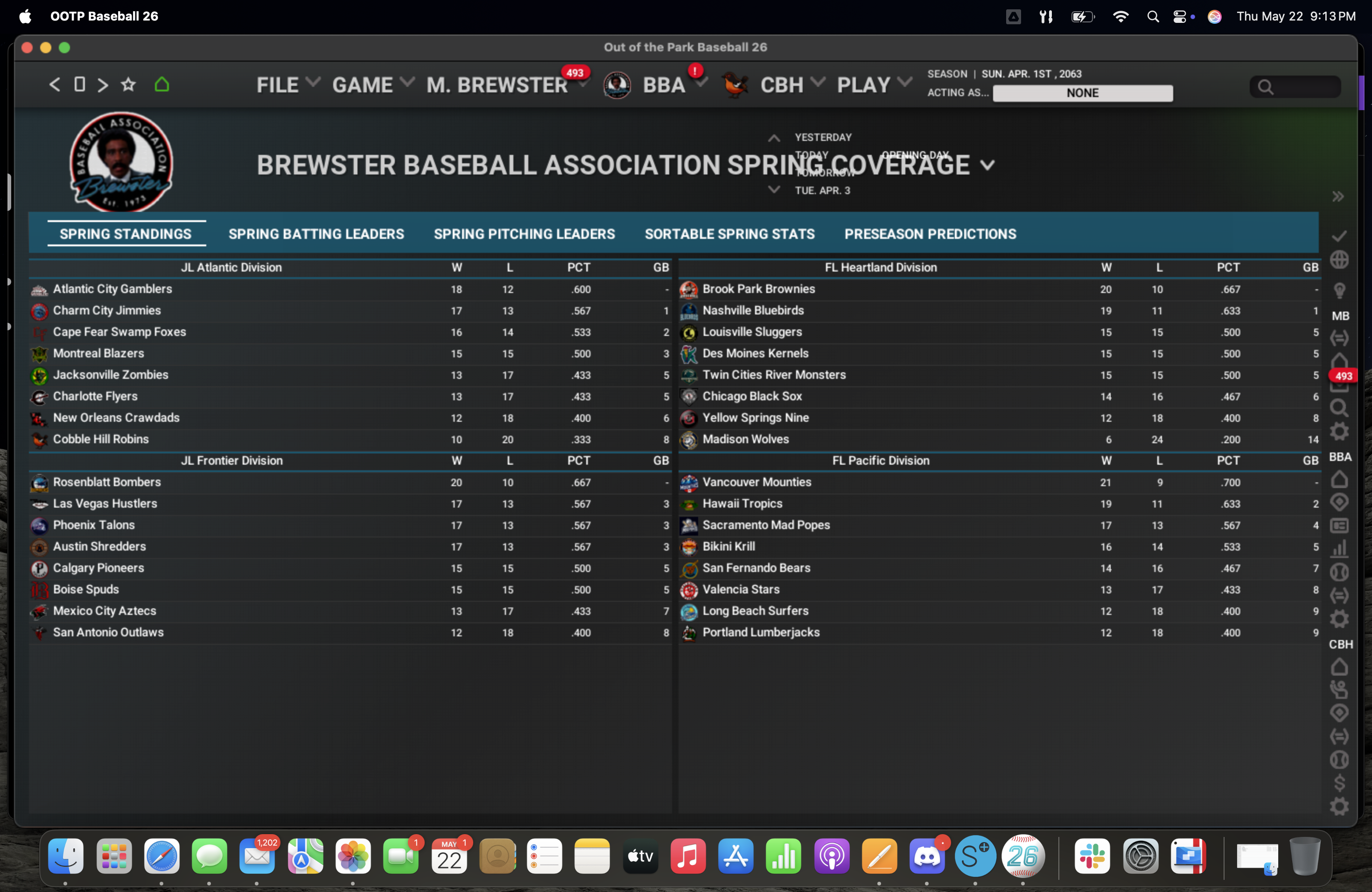The image size is (1372, 892).
Task: Click the CBH section baseball icon
Action: [x=1339, y=760]
